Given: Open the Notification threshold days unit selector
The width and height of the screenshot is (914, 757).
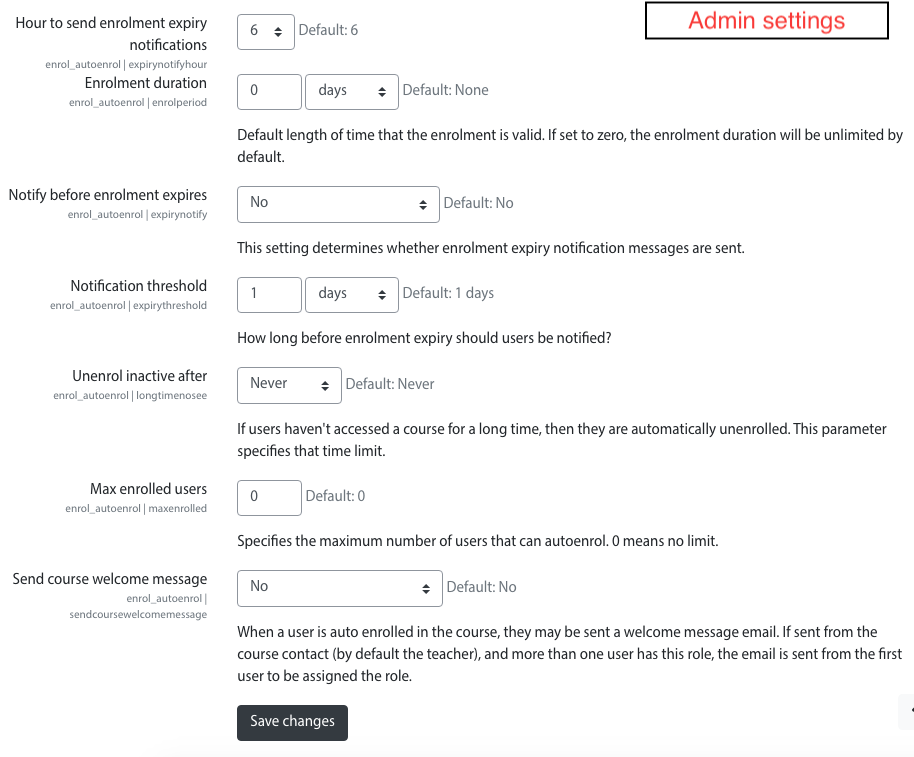Looking at the screenshot, I should coord(352,294).
